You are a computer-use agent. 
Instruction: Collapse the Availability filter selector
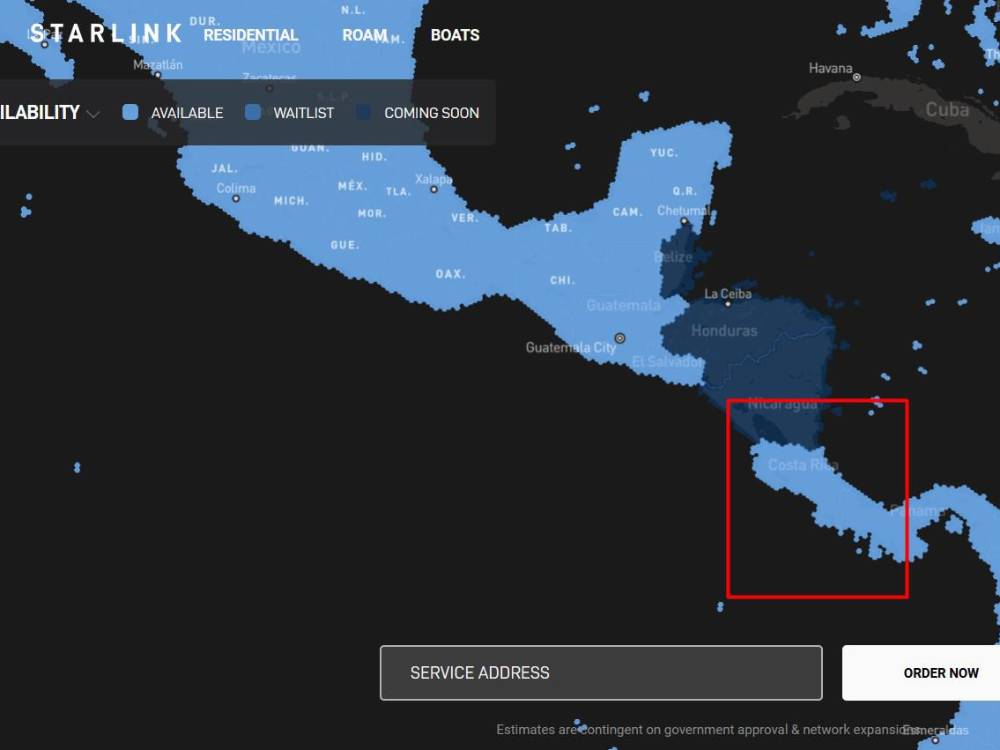(93, 113)
